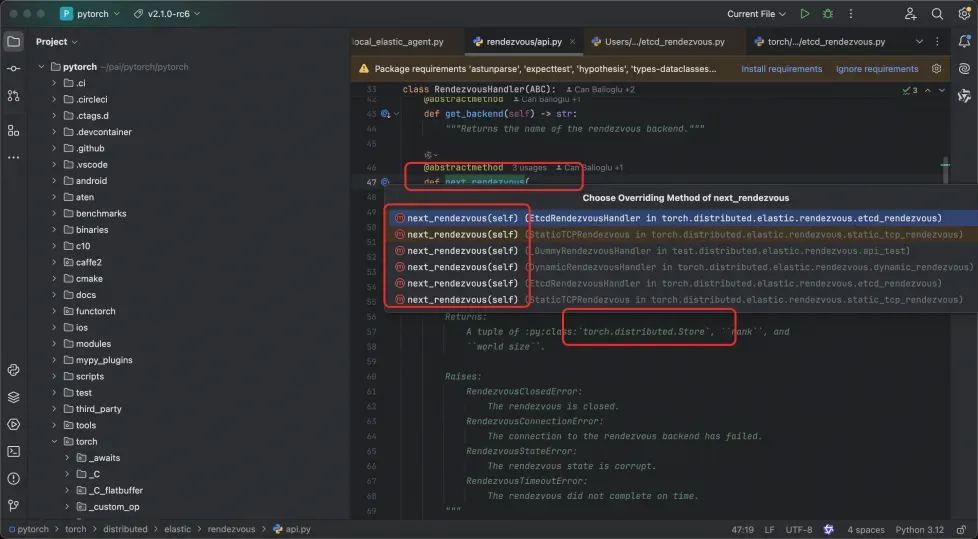Collapse the torch folder

[x=54, y=442]
